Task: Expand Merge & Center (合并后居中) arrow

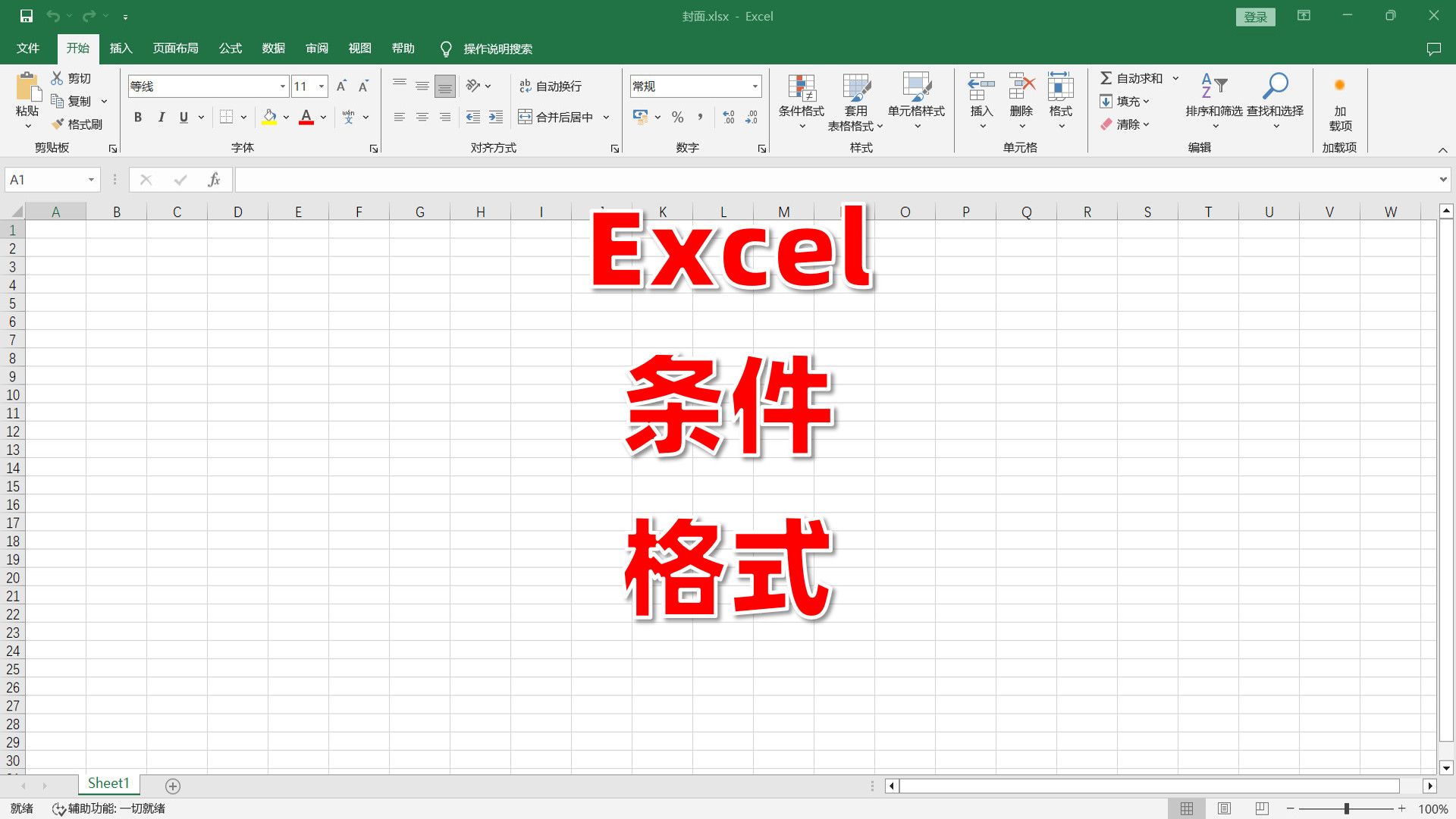Action: (x=606, y=117)
